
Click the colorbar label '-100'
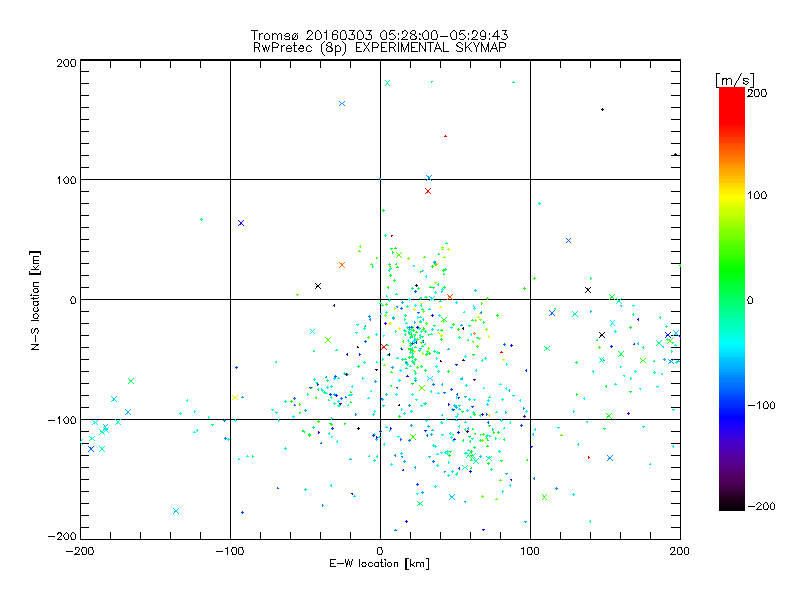pos(761,405)
